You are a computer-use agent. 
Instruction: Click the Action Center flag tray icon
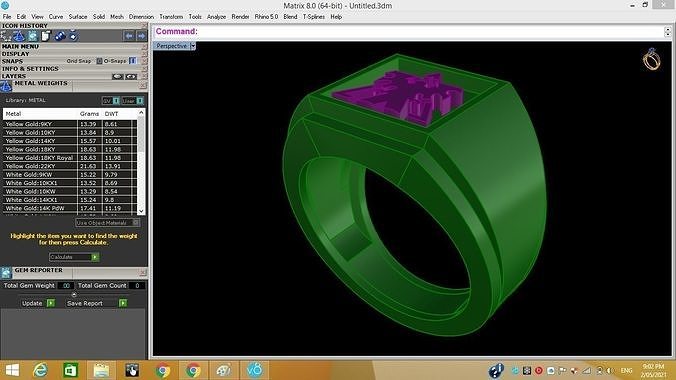563,371
